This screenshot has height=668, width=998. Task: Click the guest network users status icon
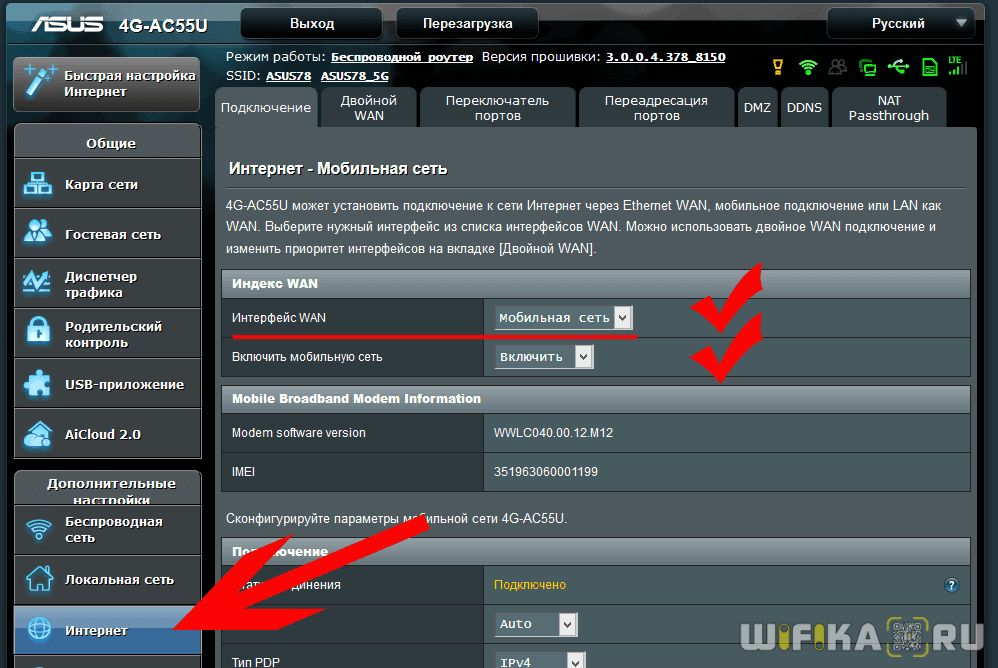pos(837,67)
